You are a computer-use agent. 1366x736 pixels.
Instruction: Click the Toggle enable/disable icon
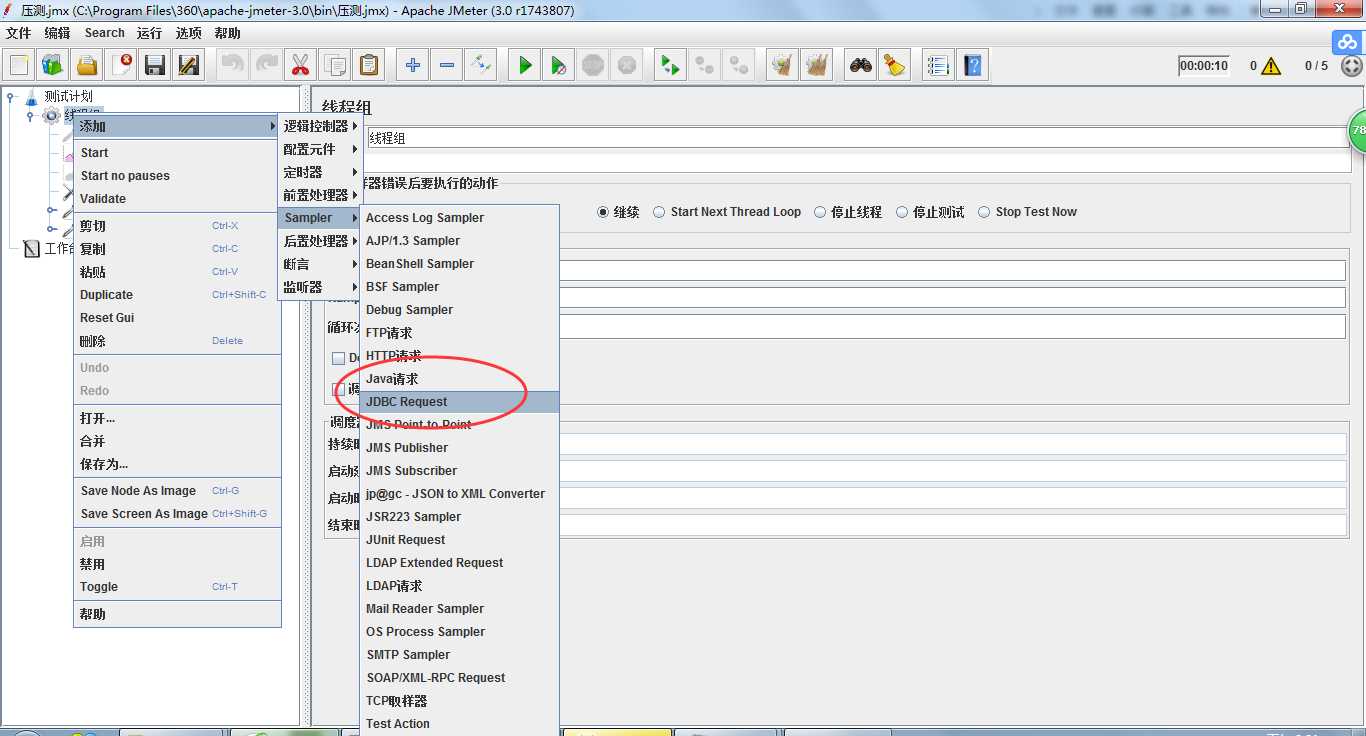pos(480,66)
